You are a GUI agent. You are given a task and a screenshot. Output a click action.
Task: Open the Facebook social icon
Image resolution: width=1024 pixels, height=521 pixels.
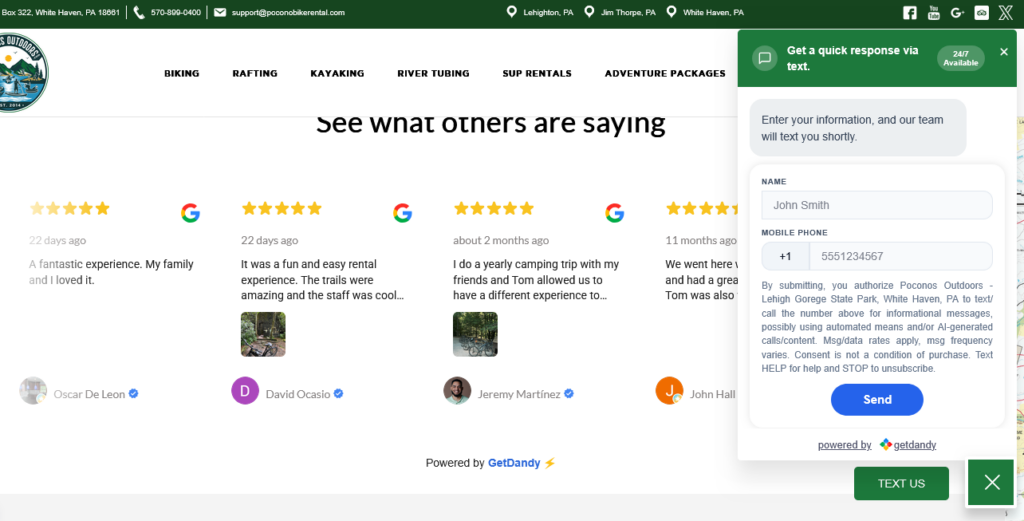click(909, 12)
